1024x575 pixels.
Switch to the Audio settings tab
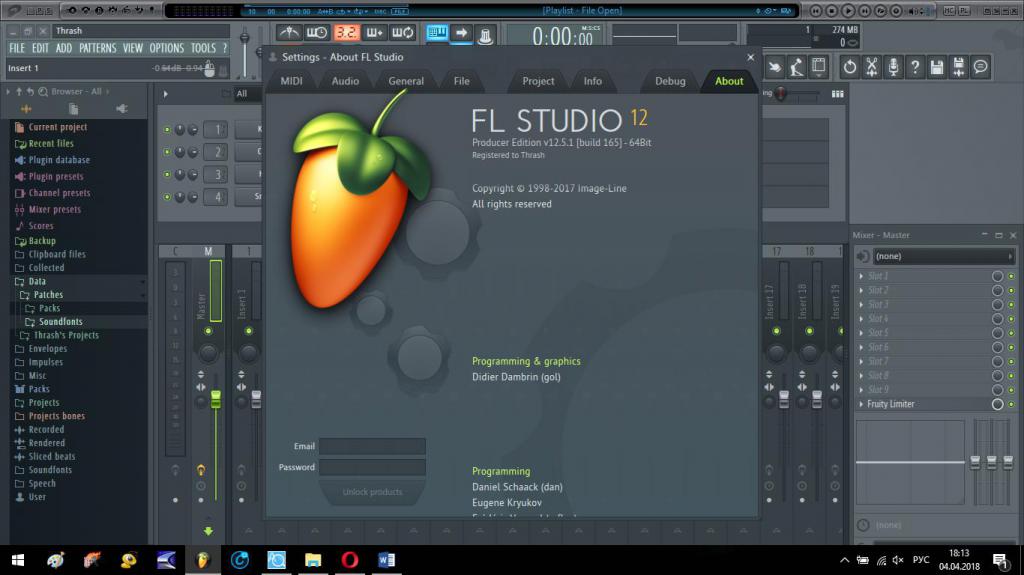click(345, 81)
